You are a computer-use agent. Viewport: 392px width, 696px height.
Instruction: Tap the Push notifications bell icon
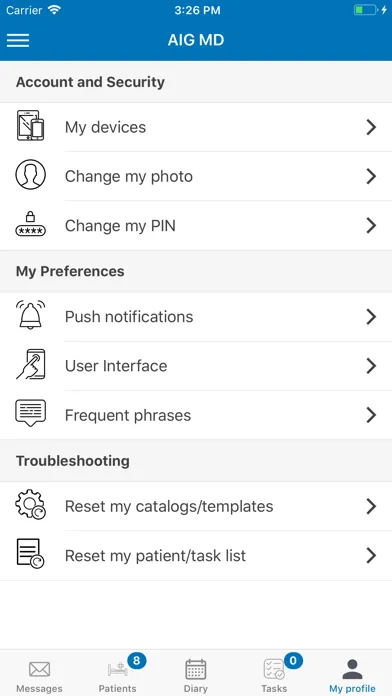point(30,315)
